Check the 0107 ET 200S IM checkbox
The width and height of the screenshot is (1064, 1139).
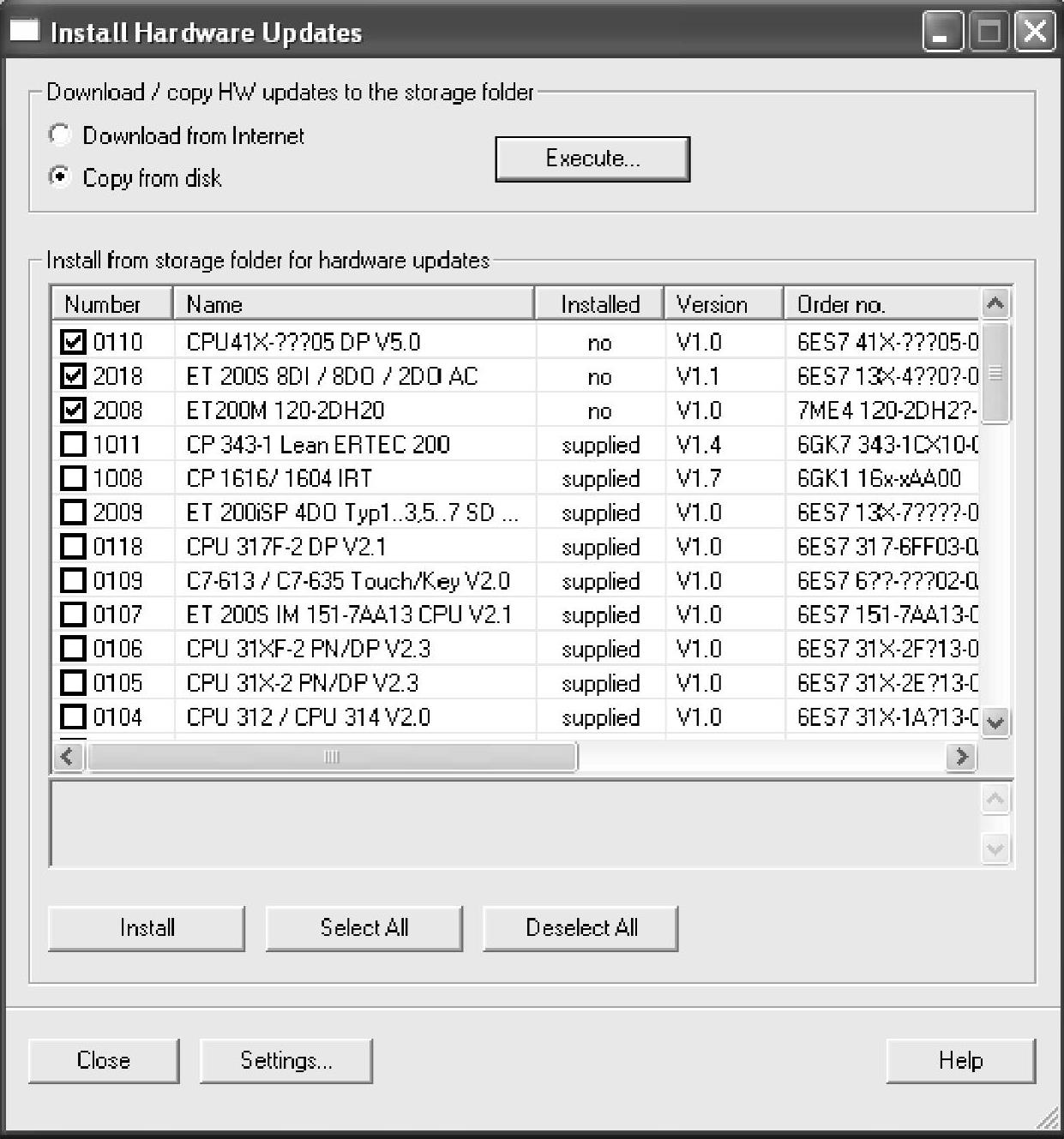(x=74, y=614)
